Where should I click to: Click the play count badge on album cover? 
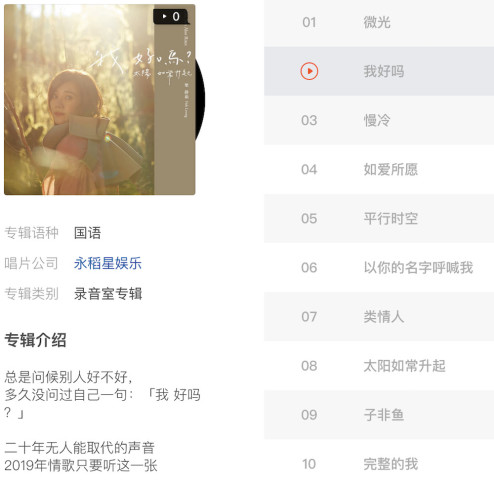click(171, 16)
